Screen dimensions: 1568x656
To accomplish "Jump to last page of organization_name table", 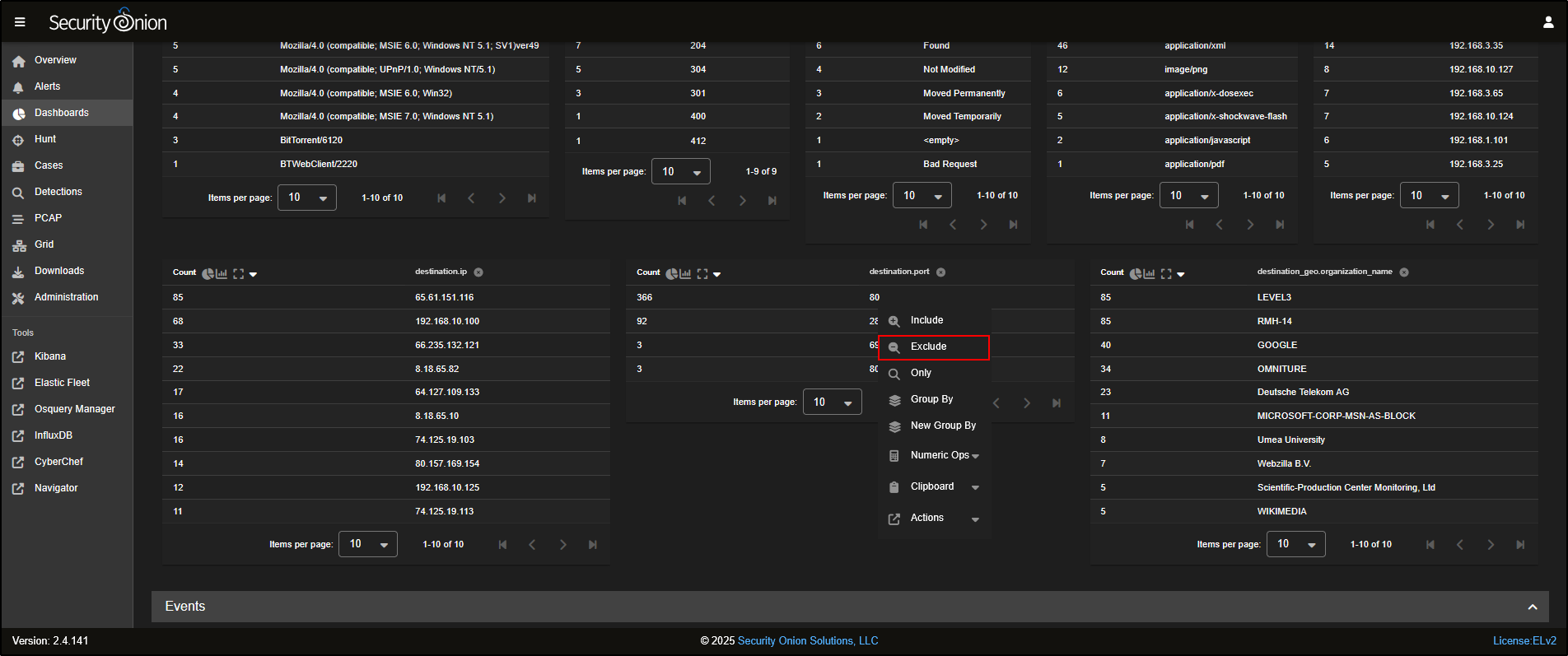I will [x=1520, y=545].
